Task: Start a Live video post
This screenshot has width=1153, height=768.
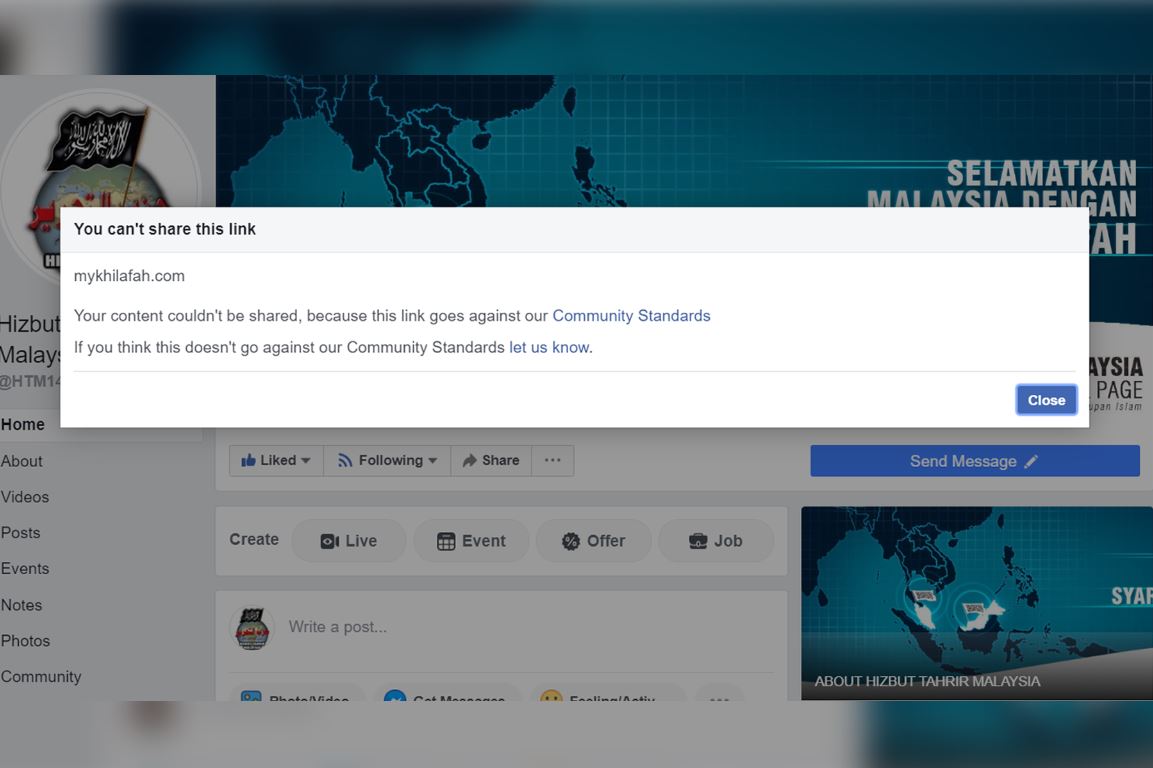Action: (x=348, y=541)
